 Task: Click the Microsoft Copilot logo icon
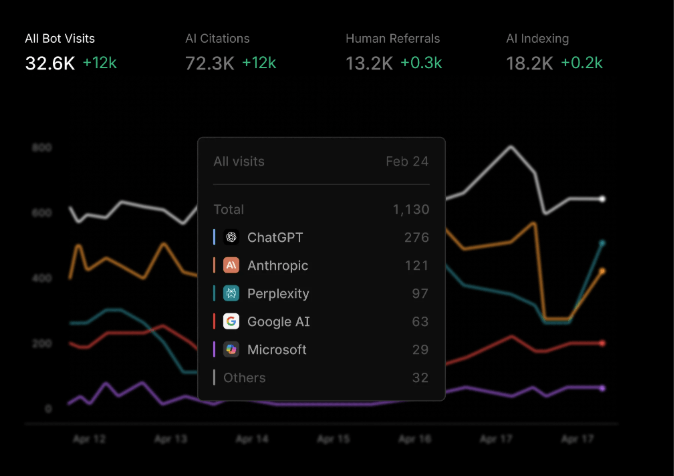[x=231, y=349]
